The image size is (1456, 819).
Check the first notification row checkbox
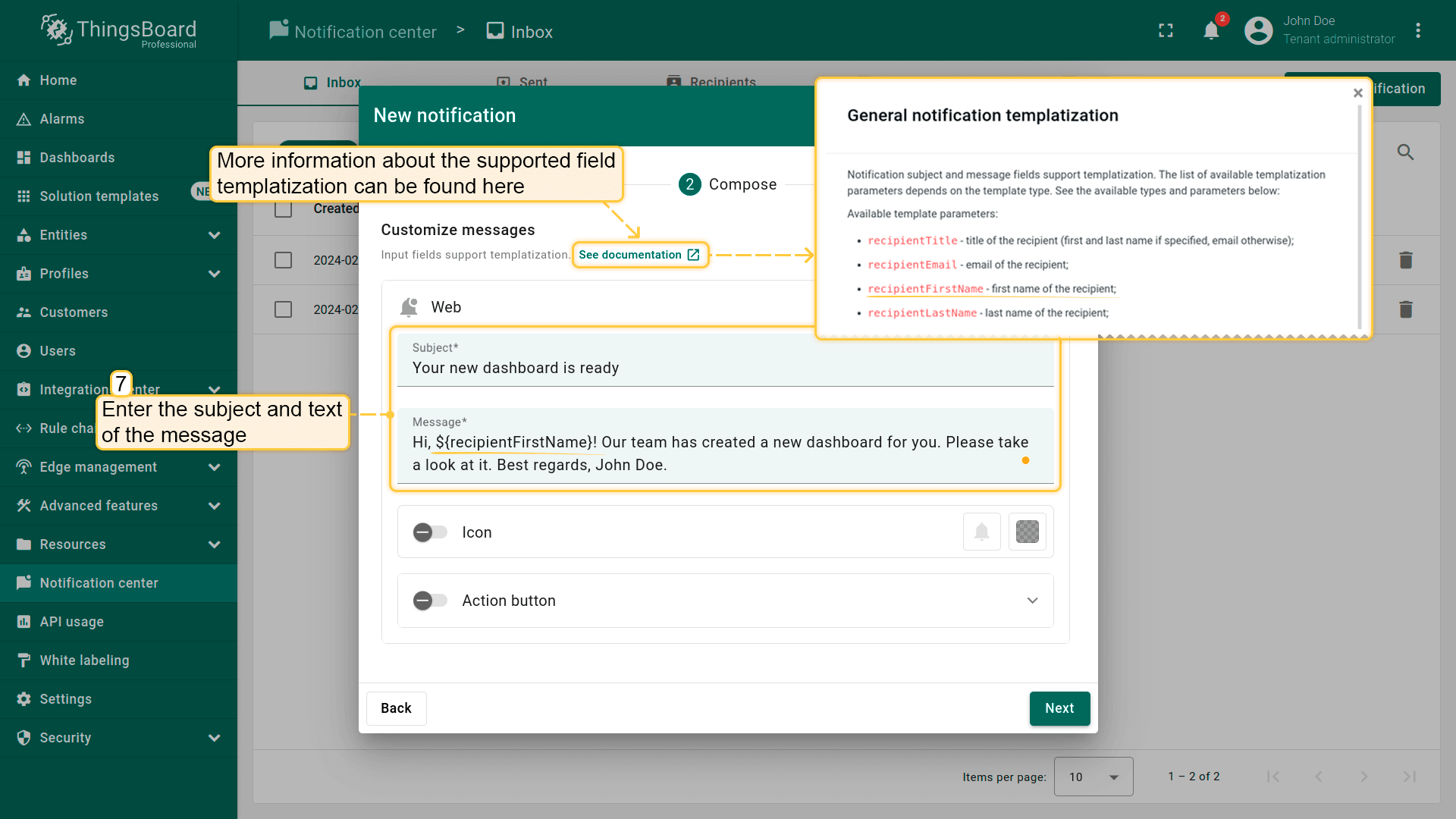click(x=283, y=260)
